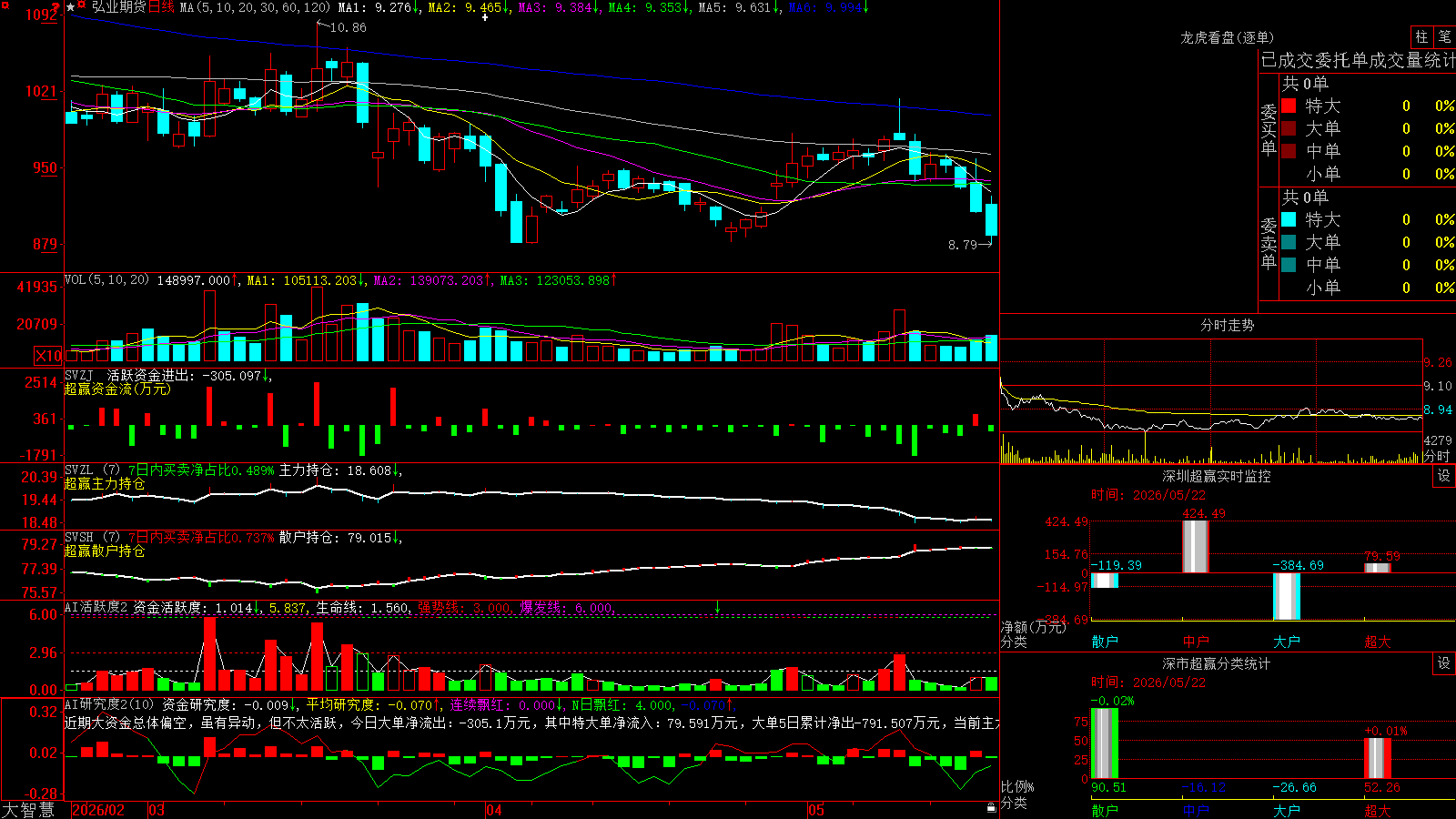Click the 爆发线: 6.000 label

tap(567, 607)
